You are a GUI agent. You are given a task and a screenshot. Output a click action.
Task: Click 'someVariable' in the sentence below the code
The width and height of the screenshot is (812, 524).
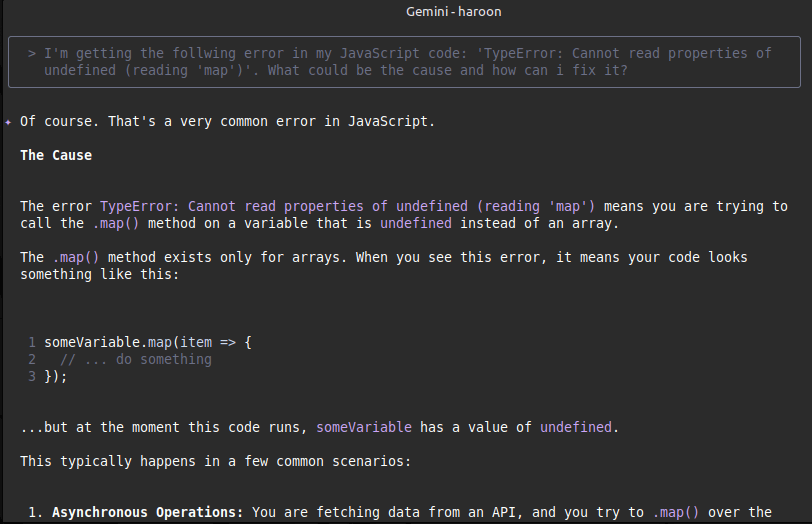(363, 427)
